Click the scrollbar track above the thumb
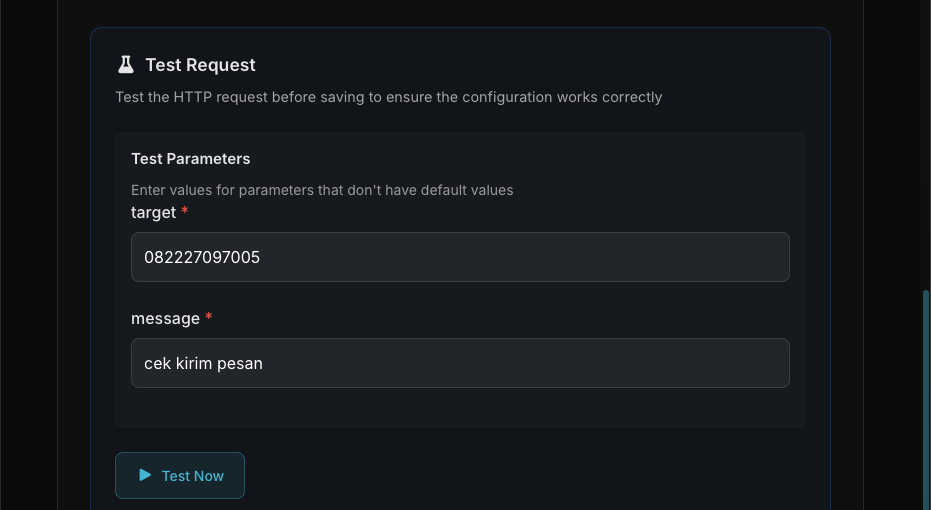Image resolution: width=931 pixels, height=510 pixels. (x=925, y=150)
